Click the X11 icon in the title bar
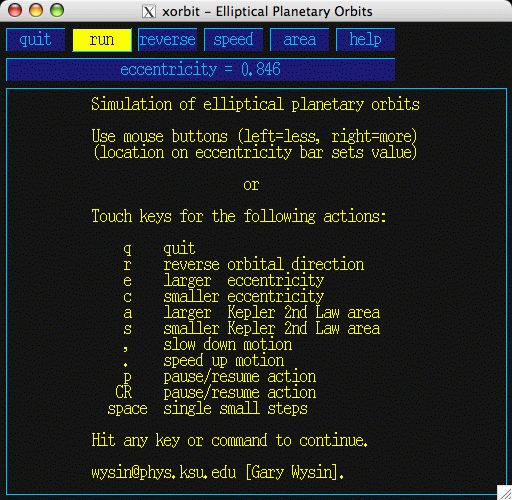 click(149, 12)
